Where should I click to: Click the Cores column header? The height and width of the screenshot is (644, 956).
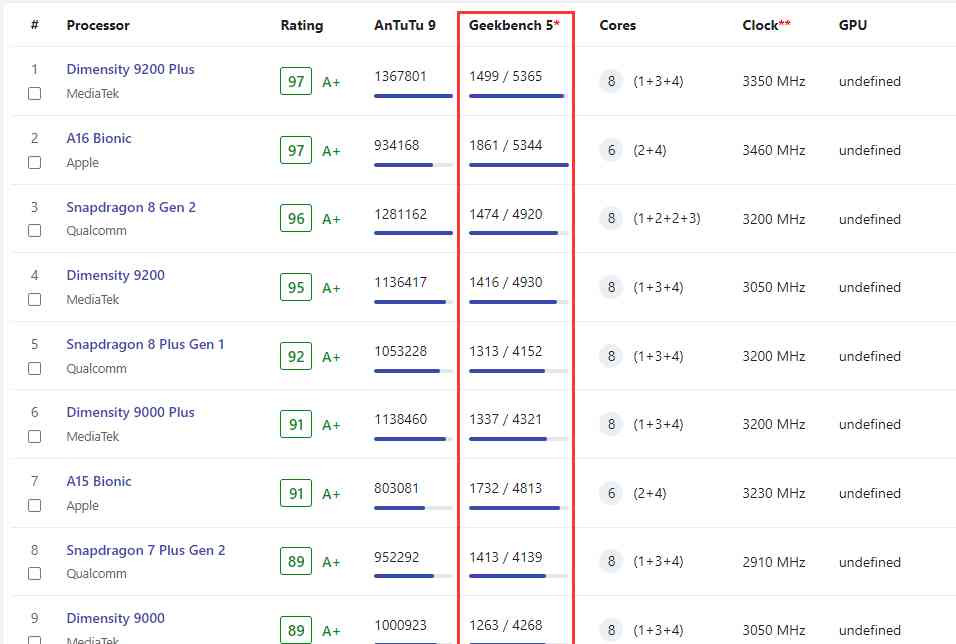coord(618,25)
